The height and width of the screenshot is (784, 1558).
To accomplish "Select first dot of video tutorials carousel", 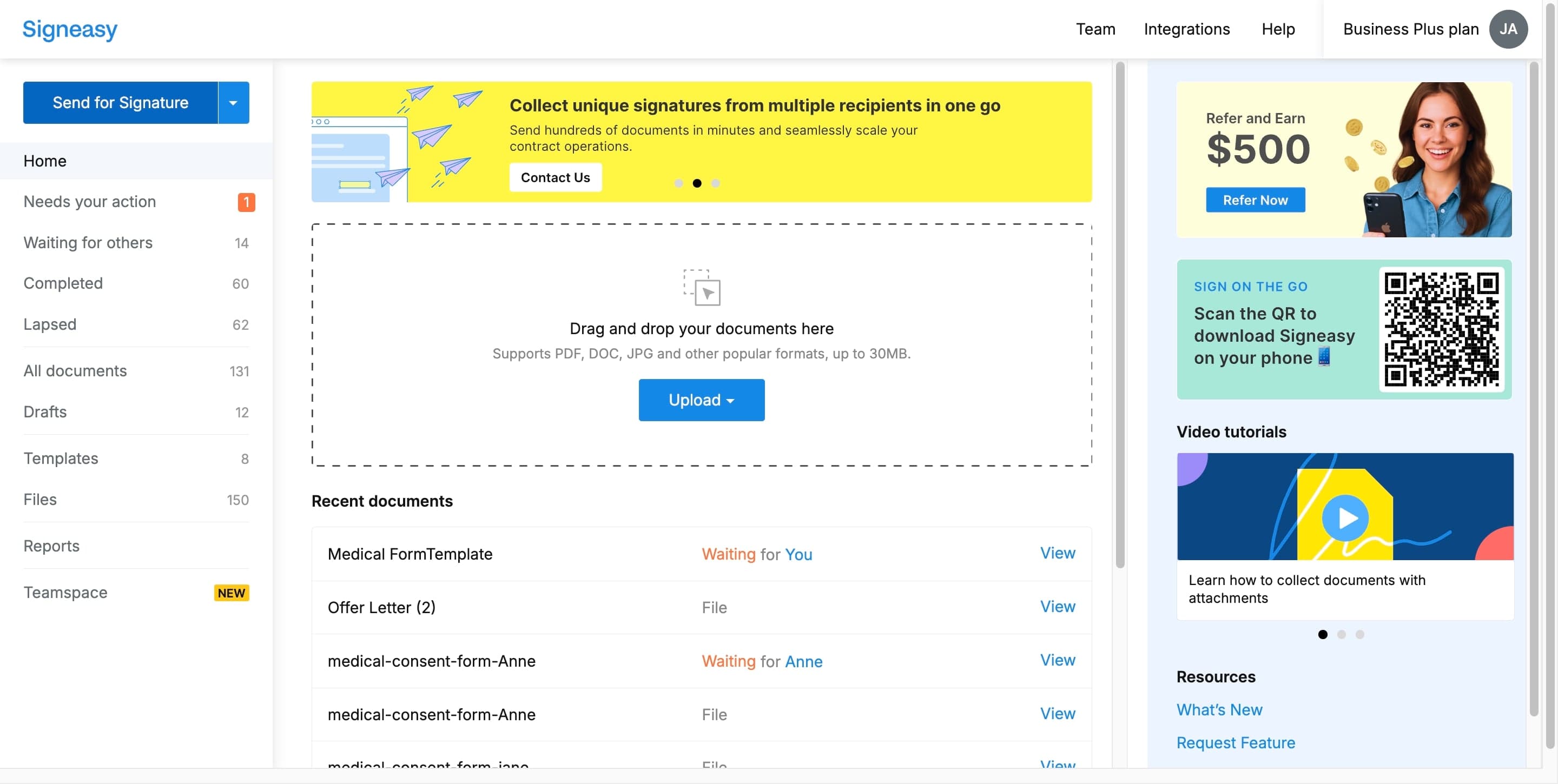I will click(1322, 635).
